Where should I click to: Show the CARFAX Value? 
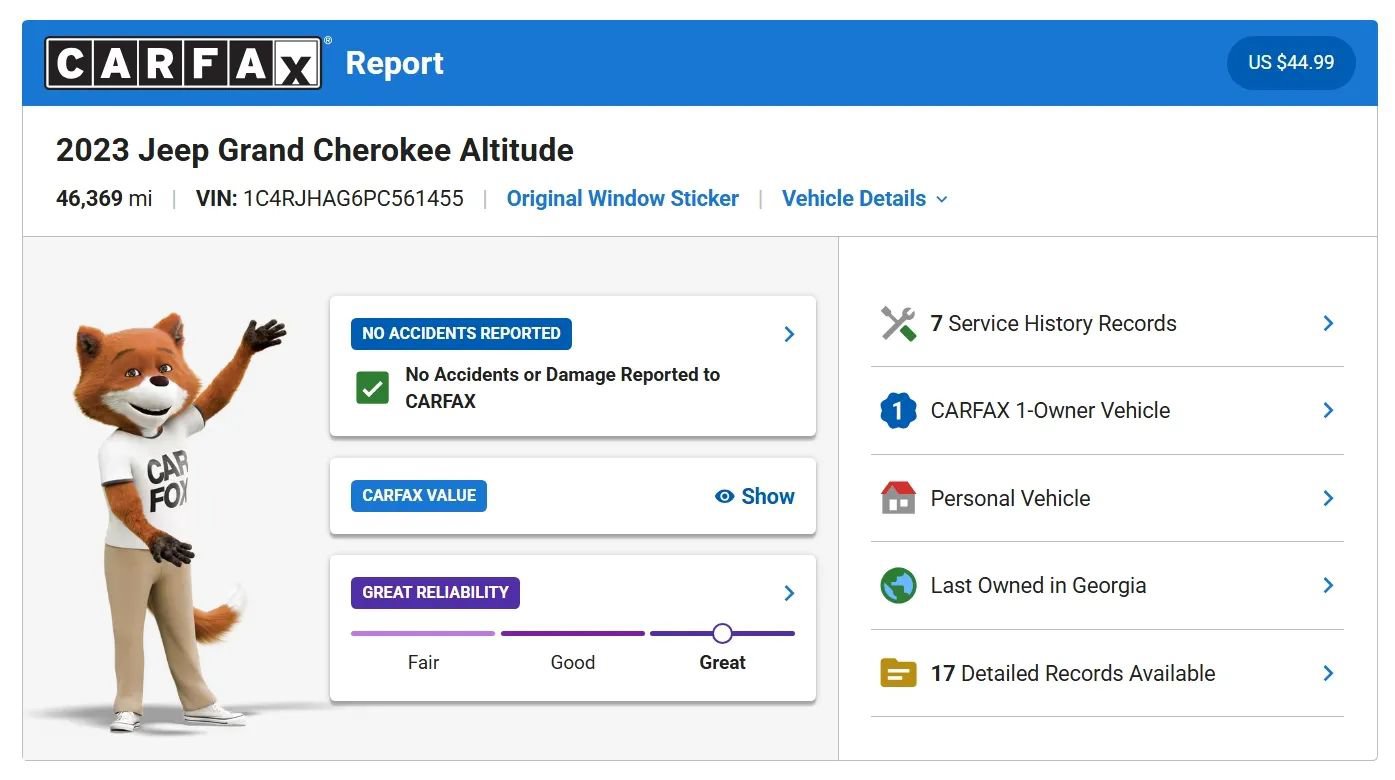click(755, 496)
